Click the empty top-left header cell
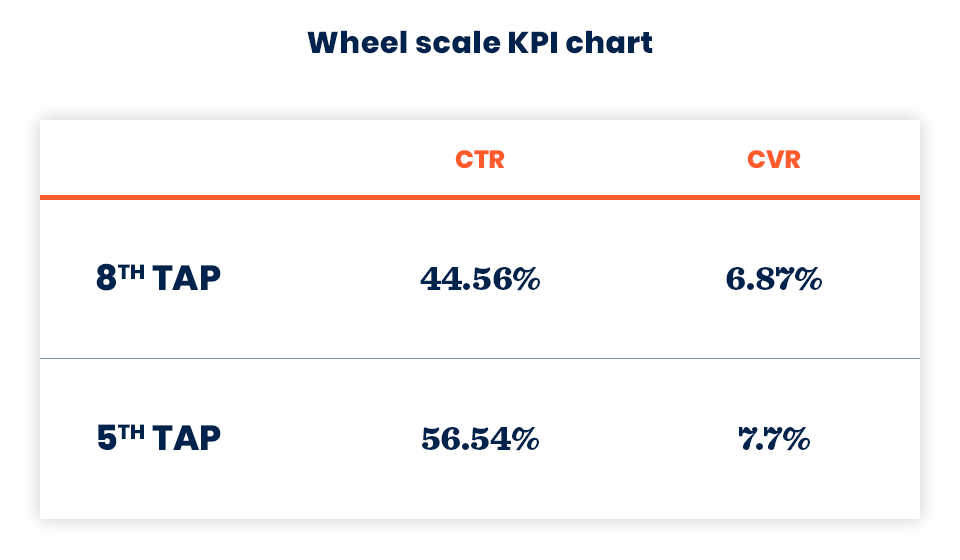The height and width of the screenshot is (560, 960). point(190,160)
